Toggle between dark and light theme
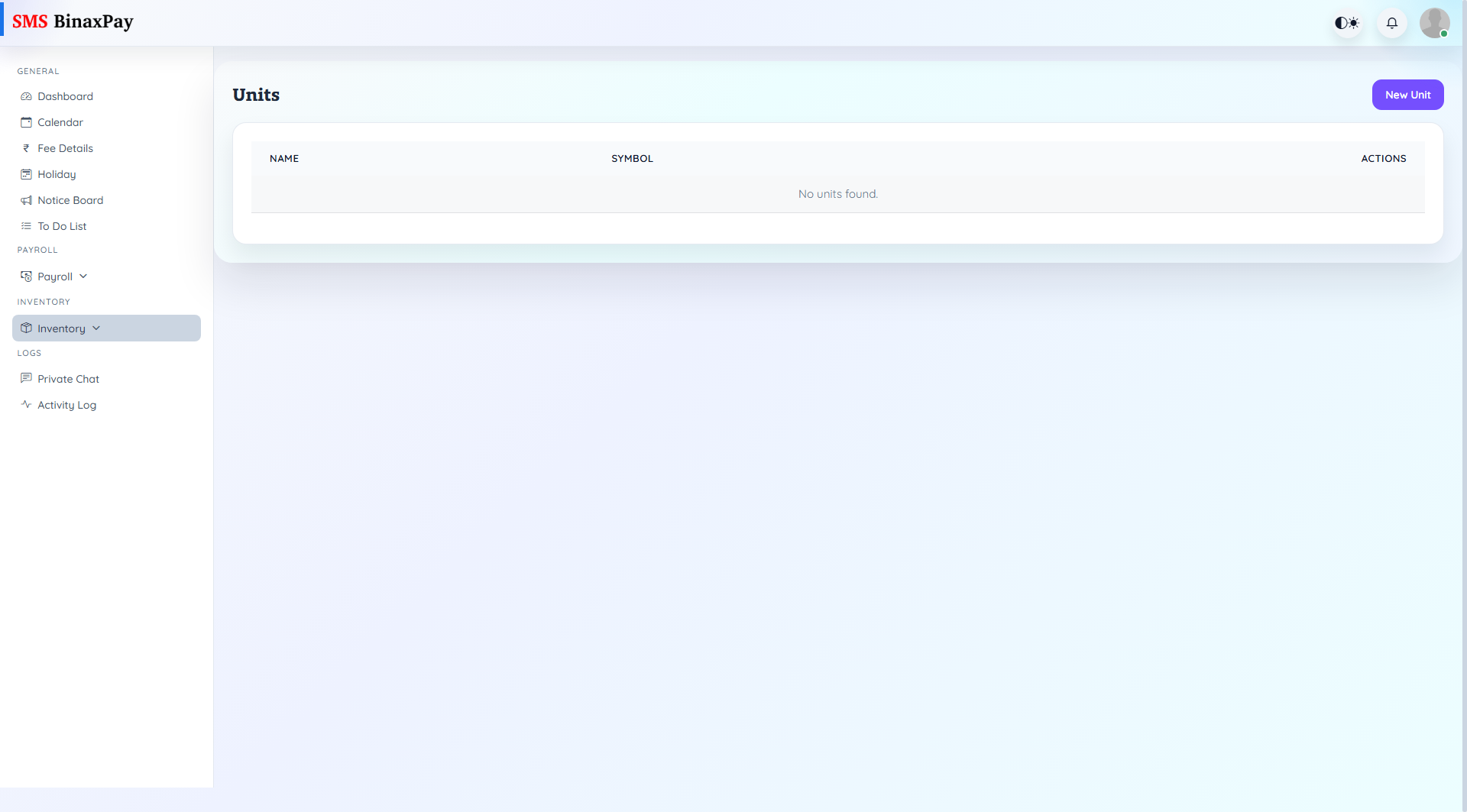The width and height of the screenshot is (1467, 812). [1346, 23]
